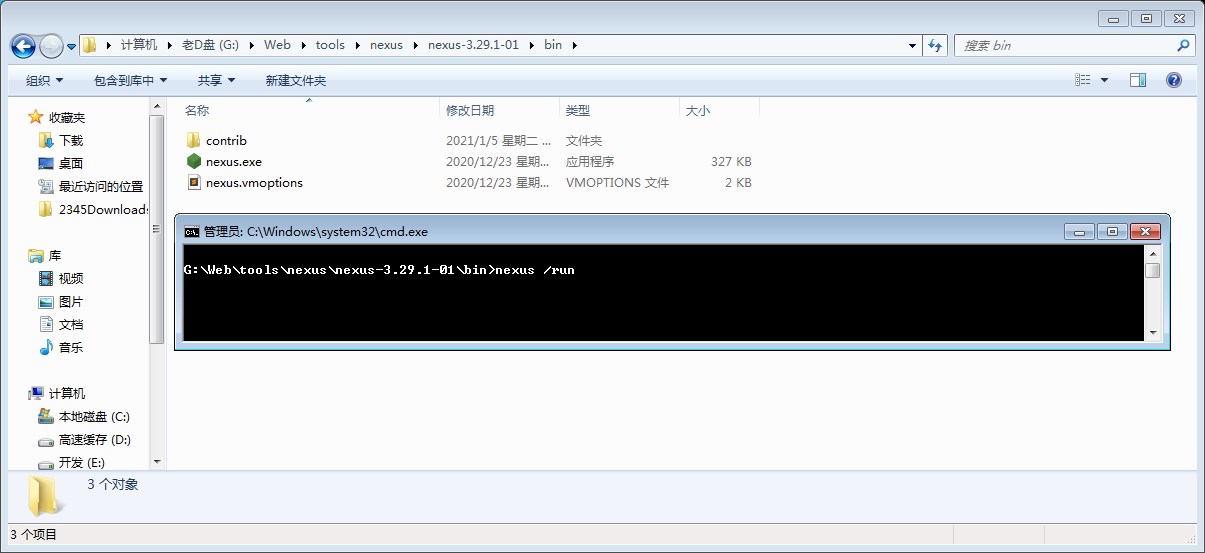Open 桌面 in the sidebar
The height and width of the screenshot is (553, 1205).
point(71,163)
